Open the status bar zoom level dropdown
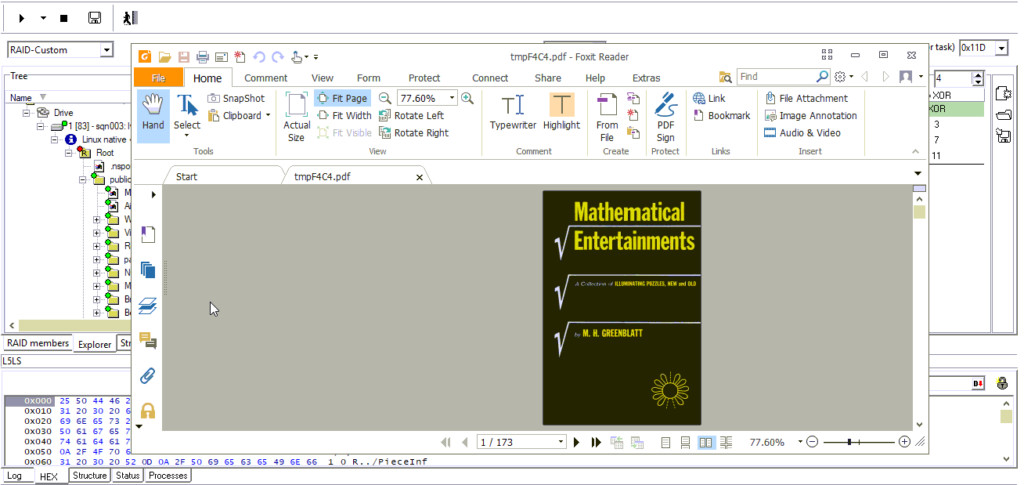This screenshot has width=1024, height=485. pyautogui.click(x=801, y=443)
